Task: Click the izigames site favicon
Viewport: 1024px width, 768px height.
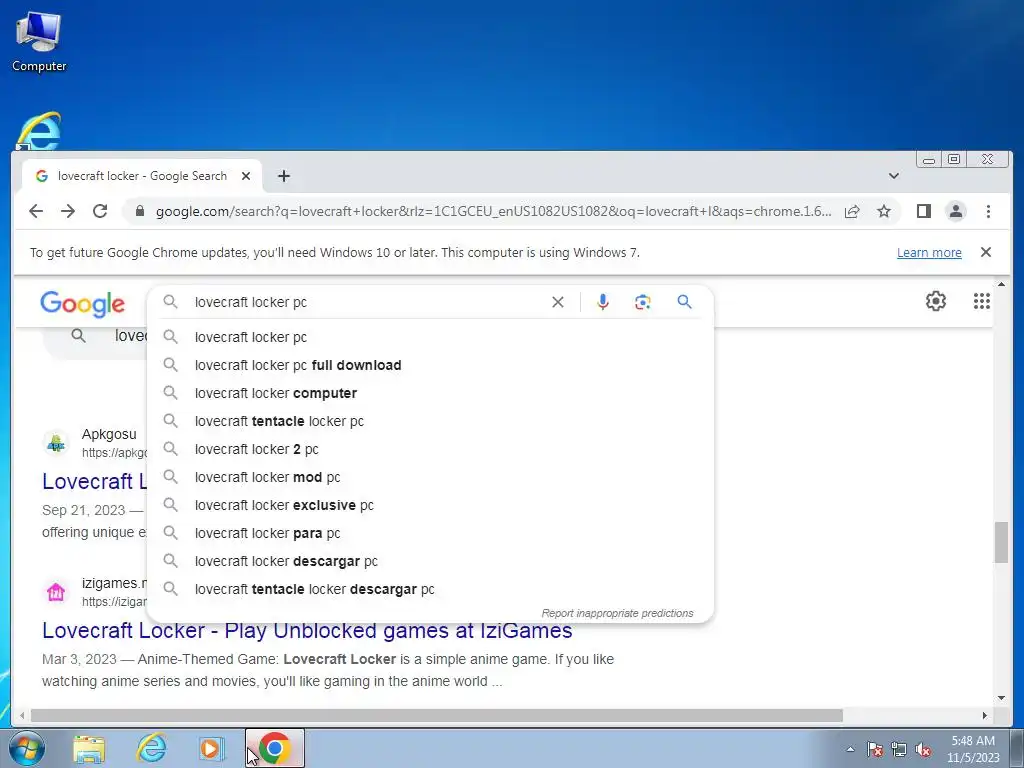Action: coord(56,592)
